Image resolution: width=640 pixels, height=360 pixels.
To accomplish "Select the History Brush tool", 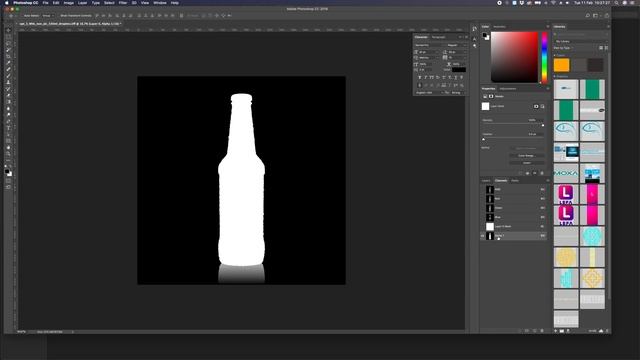I will tap(8, 89).
